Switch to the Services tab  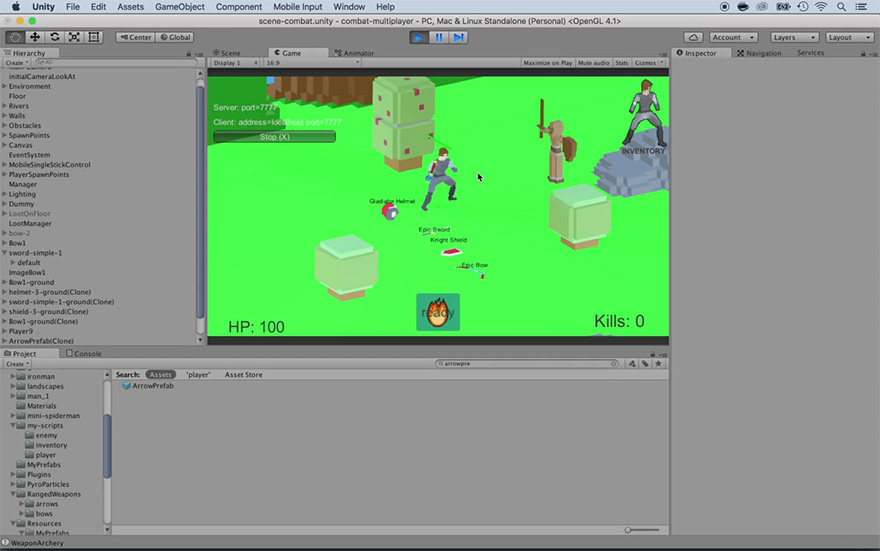810,53
